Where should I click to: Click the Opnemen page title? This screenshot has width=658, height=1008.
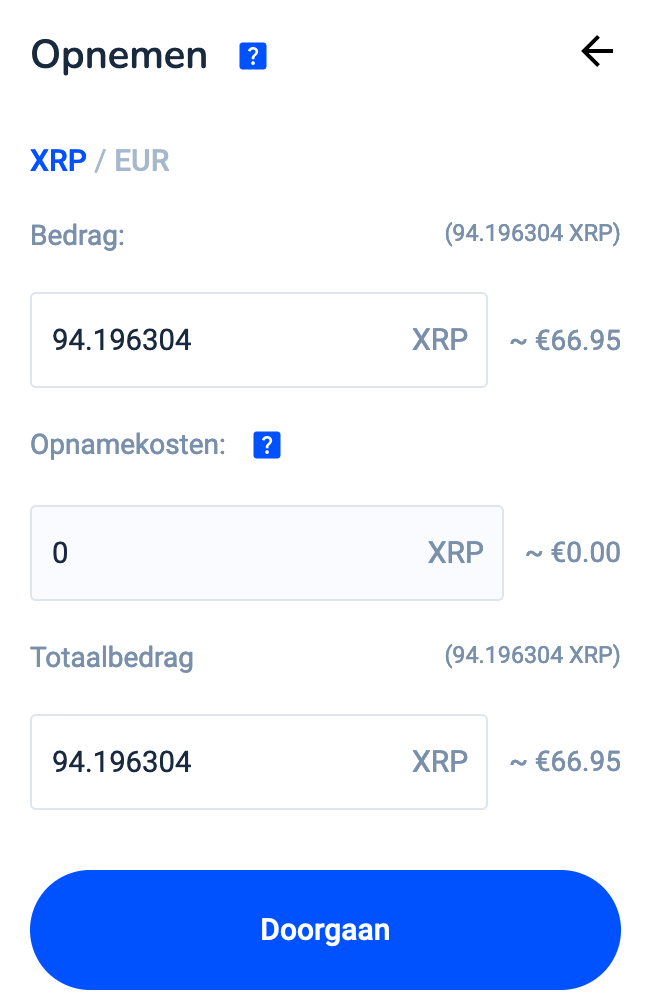coord(118,55)
